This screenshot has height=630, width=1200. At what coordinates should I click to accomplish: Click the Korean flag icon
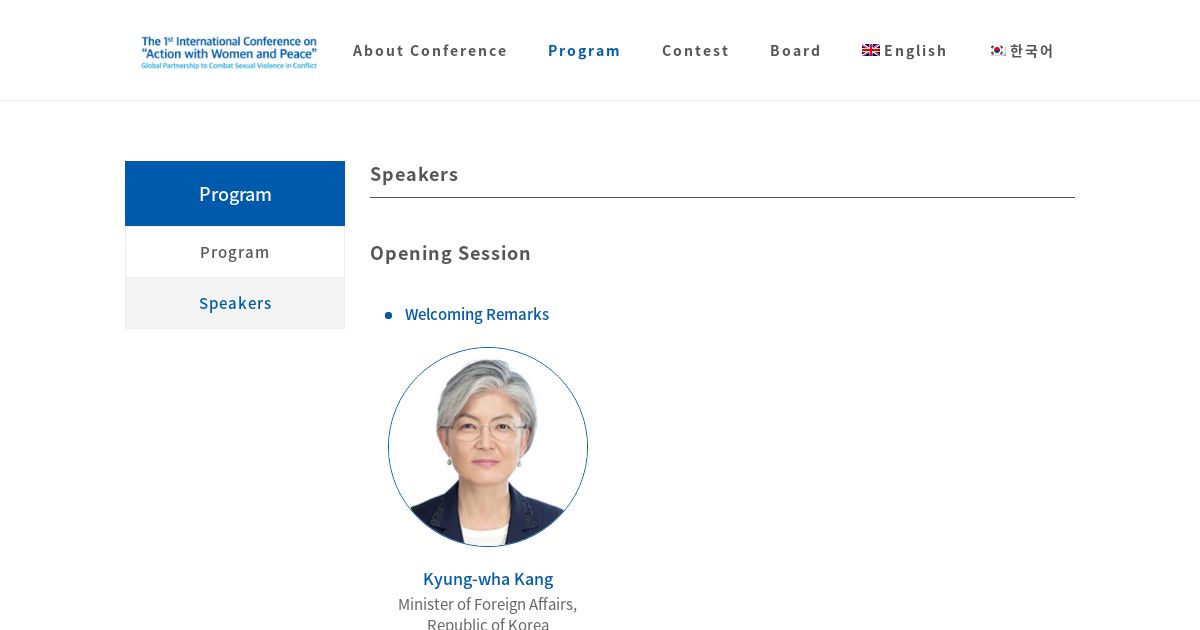coord(997,50)
